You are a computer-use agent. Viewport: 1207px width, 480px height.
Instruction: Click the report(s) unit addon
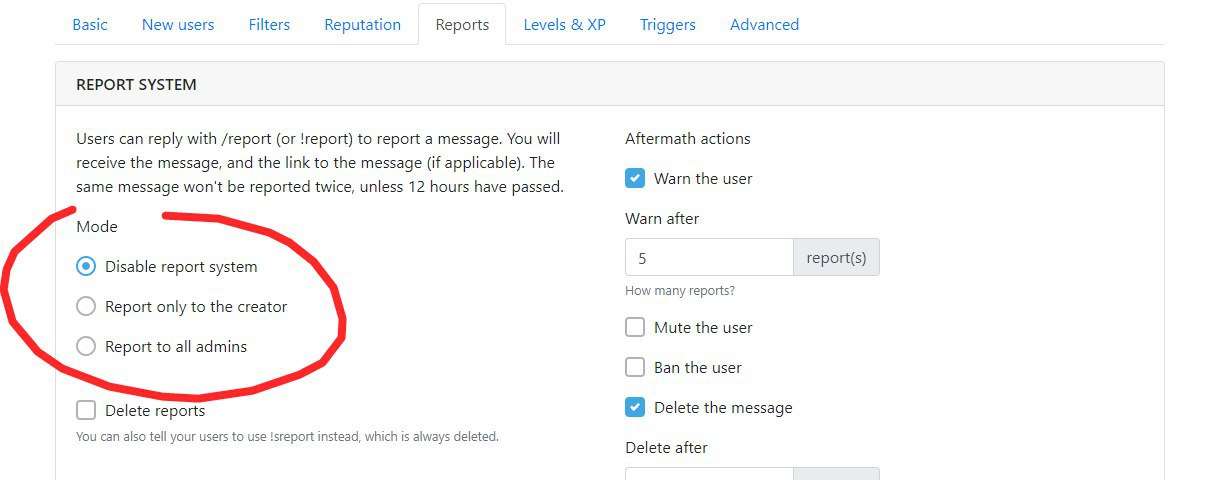(x=836, y=257)
